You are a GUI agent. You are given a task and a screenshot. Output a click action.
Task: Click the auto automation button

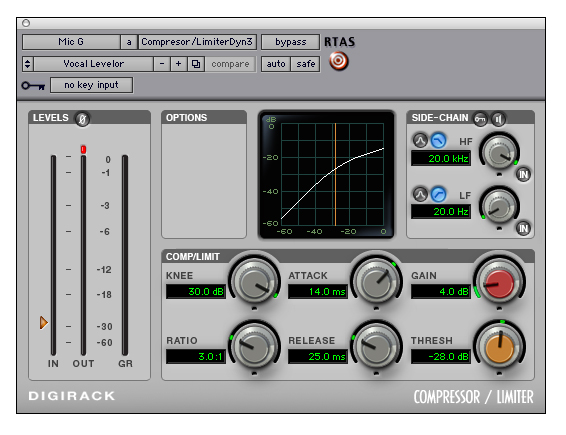(x=276, y=64)
